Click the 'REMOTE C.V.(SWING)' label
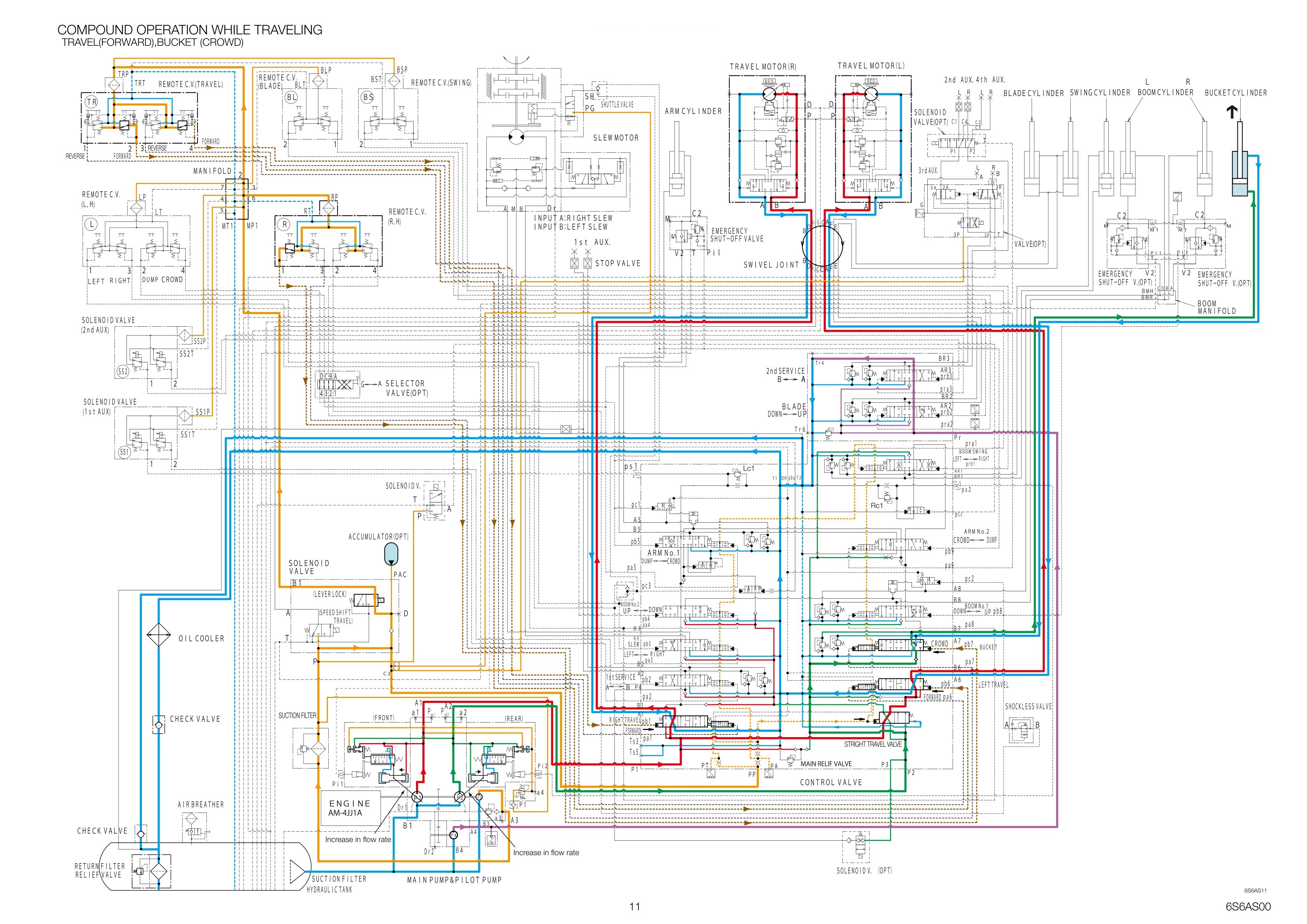This screenshot has height=924, width=1307. [442, 83]
